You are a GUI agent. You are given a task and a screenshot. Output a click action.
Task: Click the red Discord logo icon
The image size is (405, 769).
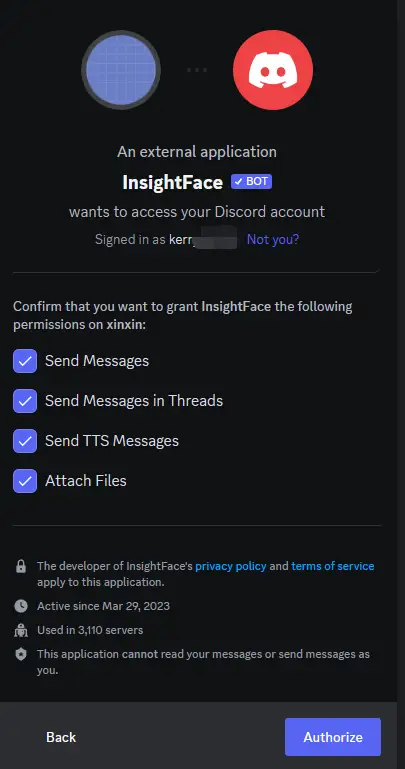tap(273, 70)
